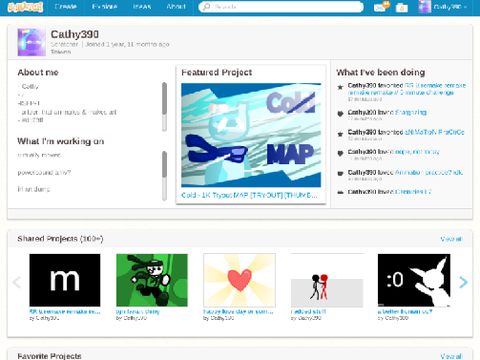
Task: Show next shared projects with right arrow
Action: point(463,282)
